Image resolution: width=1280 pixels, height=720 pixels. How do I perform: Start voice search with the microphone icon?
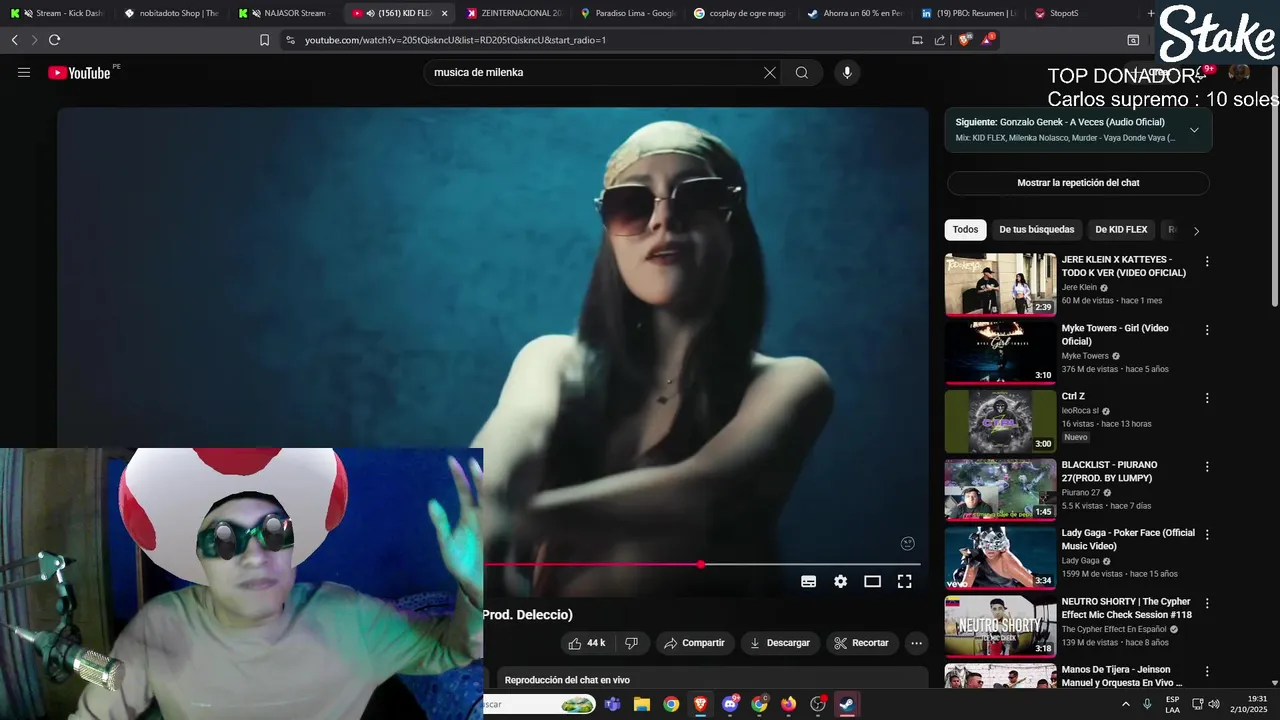[847, 72]
